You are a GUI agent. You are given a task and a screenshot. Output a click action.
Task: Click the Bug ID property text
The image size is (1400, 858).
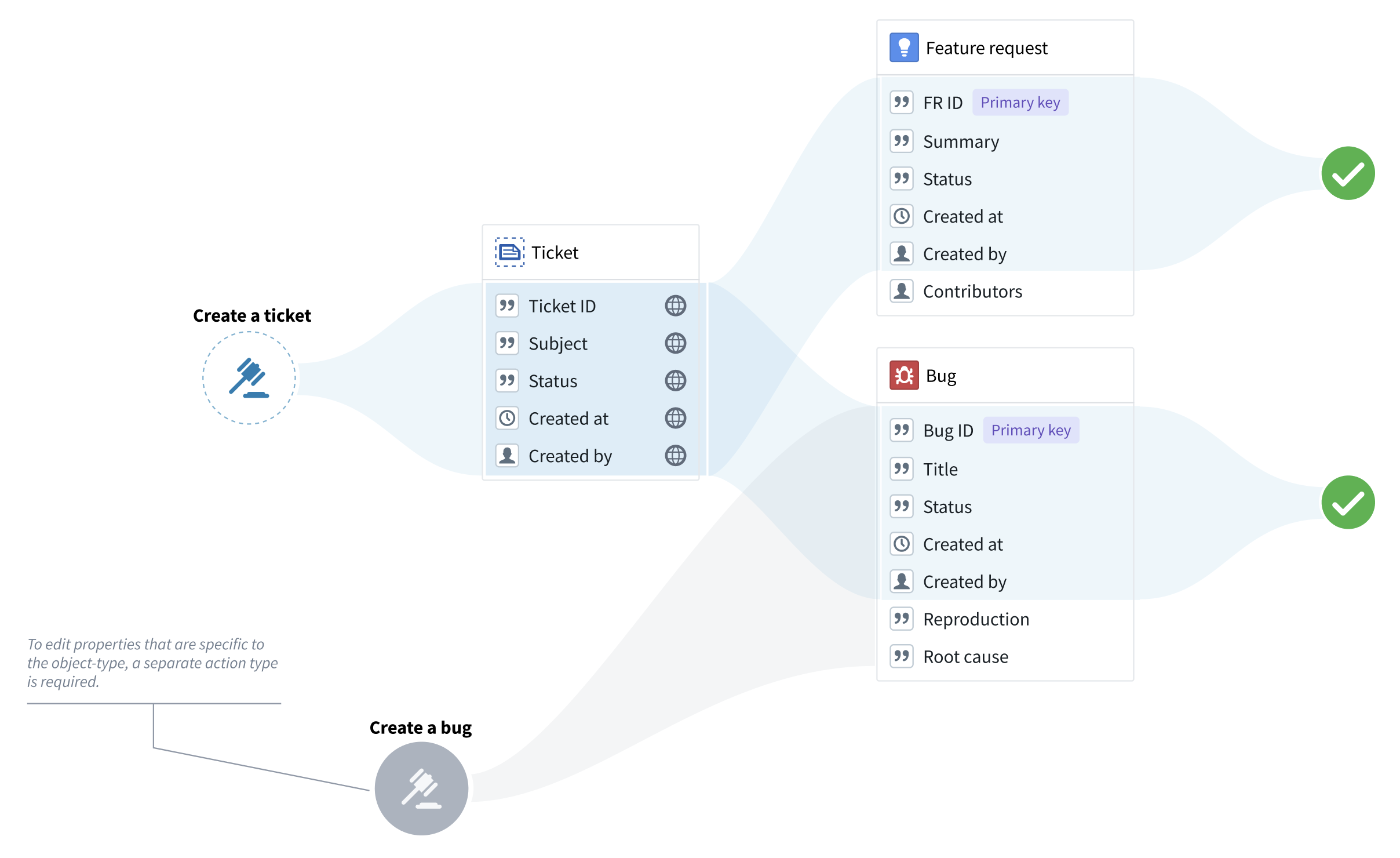pyautogui.click(x=948, y=431)
